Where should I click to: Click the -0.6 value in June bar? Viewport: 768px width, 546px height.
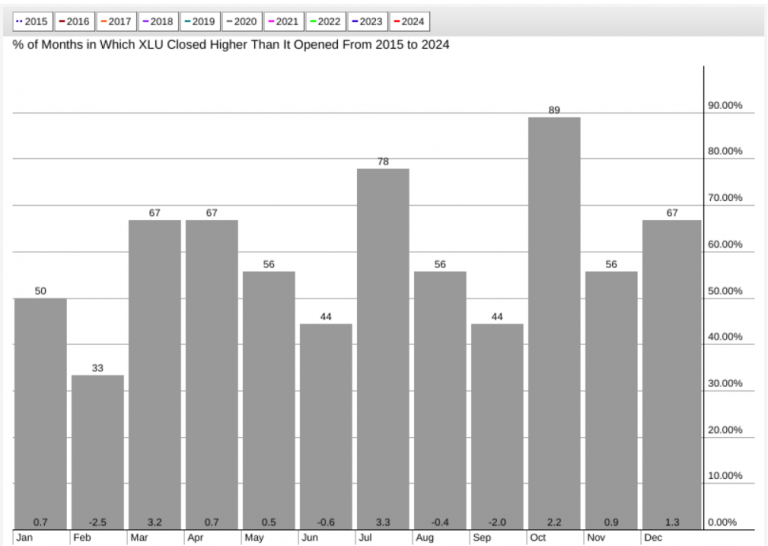(x=326, y=522)
